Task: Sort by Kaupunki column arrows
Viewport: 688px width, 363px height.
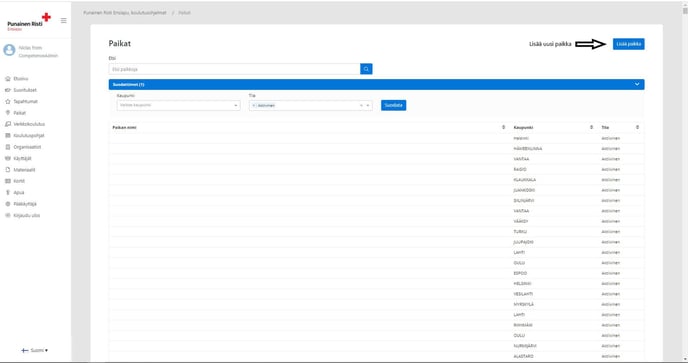Action: (591, 127)
